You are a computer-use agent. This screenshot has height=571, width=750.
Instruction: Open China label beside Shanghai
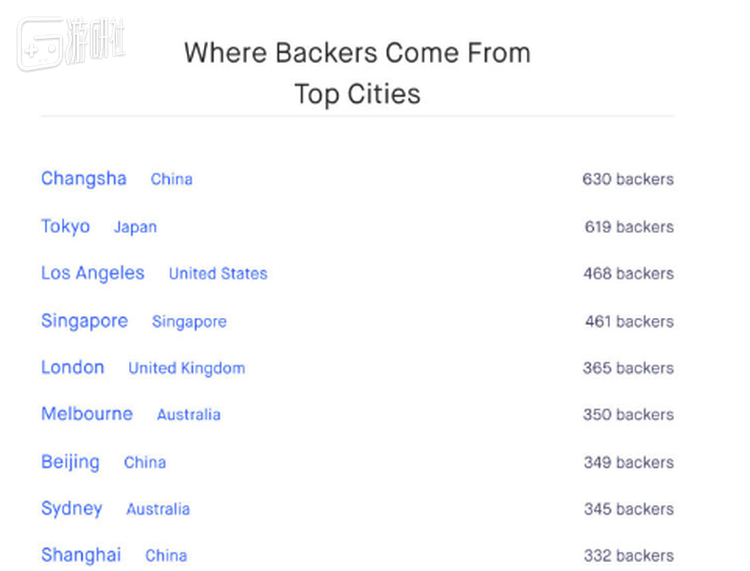(x=166, y=556)
